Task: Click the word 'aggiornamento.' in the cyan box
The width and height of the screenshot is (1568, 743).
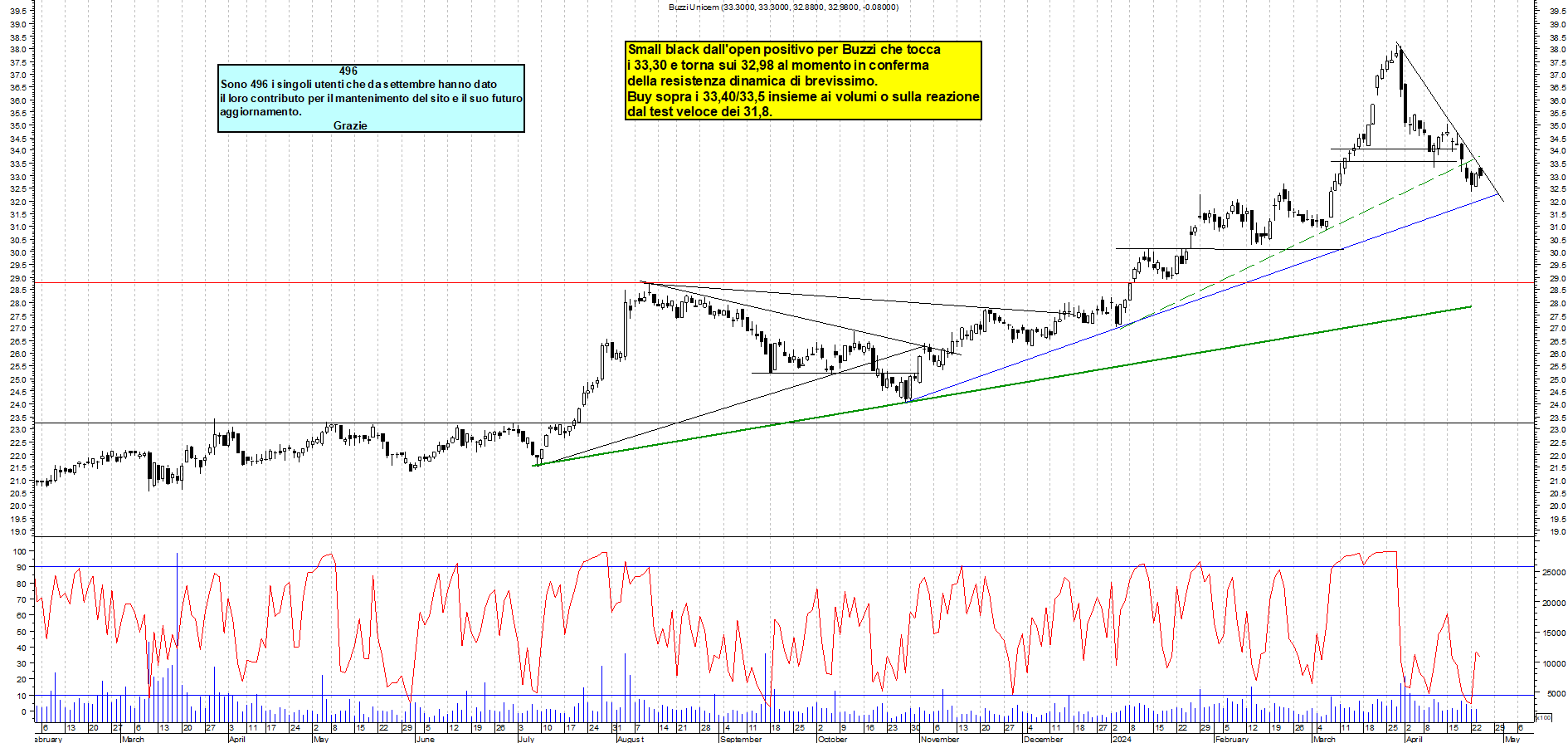Action: click(261, 111)
